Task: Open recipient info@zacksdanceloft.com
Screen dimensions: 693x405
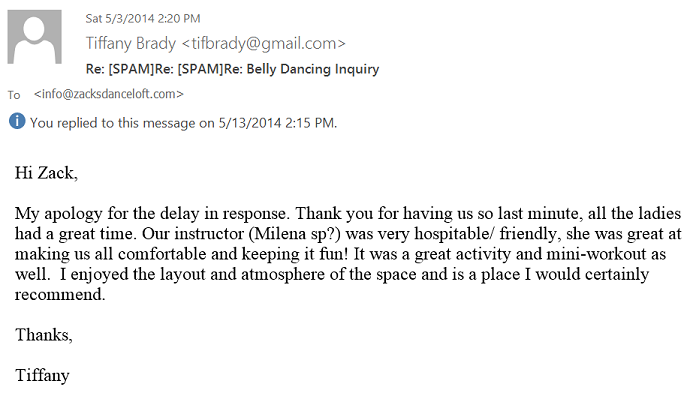Action: pos(109,94)
